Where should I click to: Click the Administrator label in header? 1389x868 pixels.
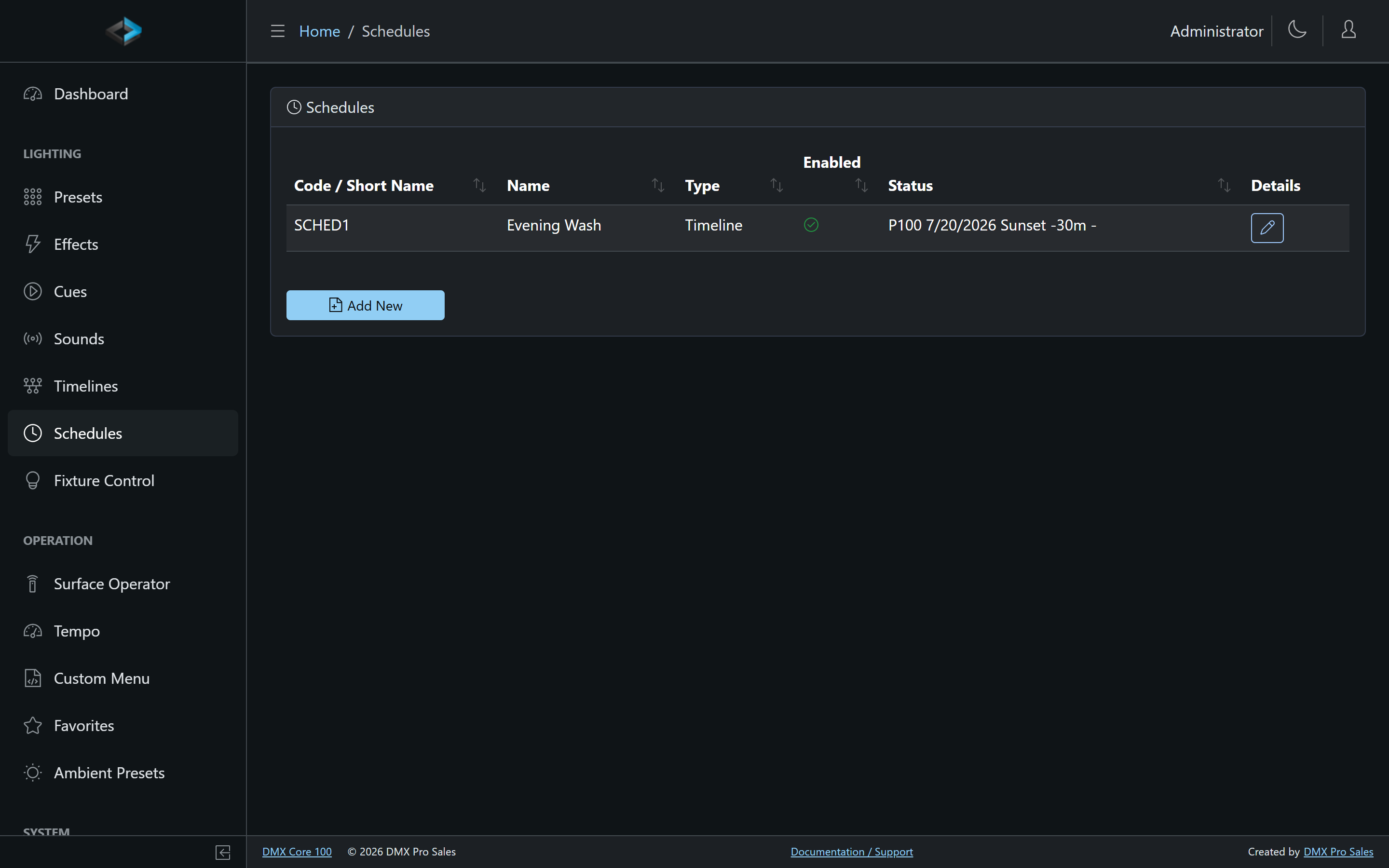tap(1216, 31)
